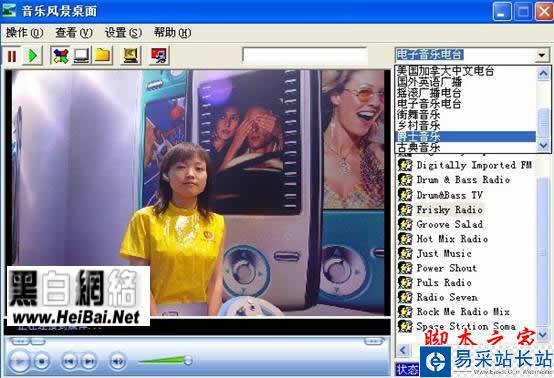Click the icon beside Space Station Soma
The width and height of the screenshot is (554, 378).
click(405, 326)
